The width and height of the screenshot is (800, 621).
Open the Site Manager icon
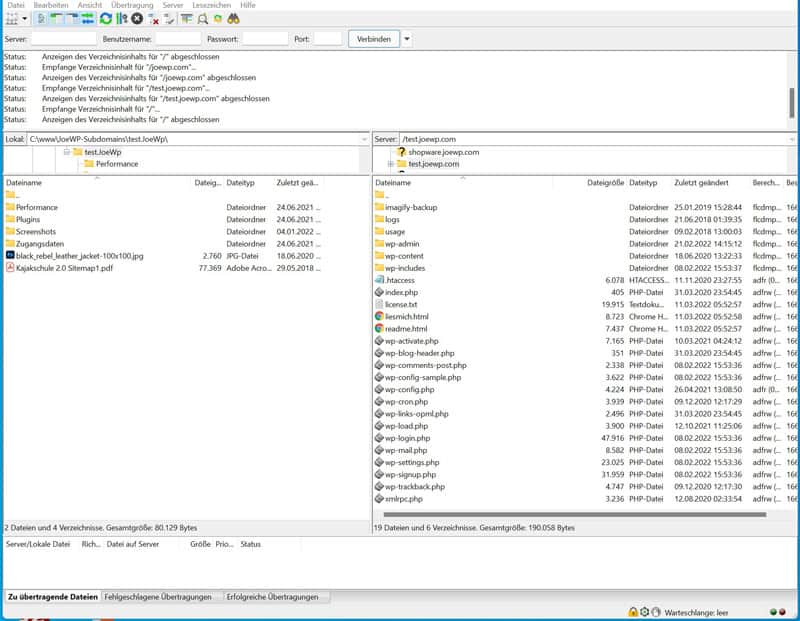[12, 19]
